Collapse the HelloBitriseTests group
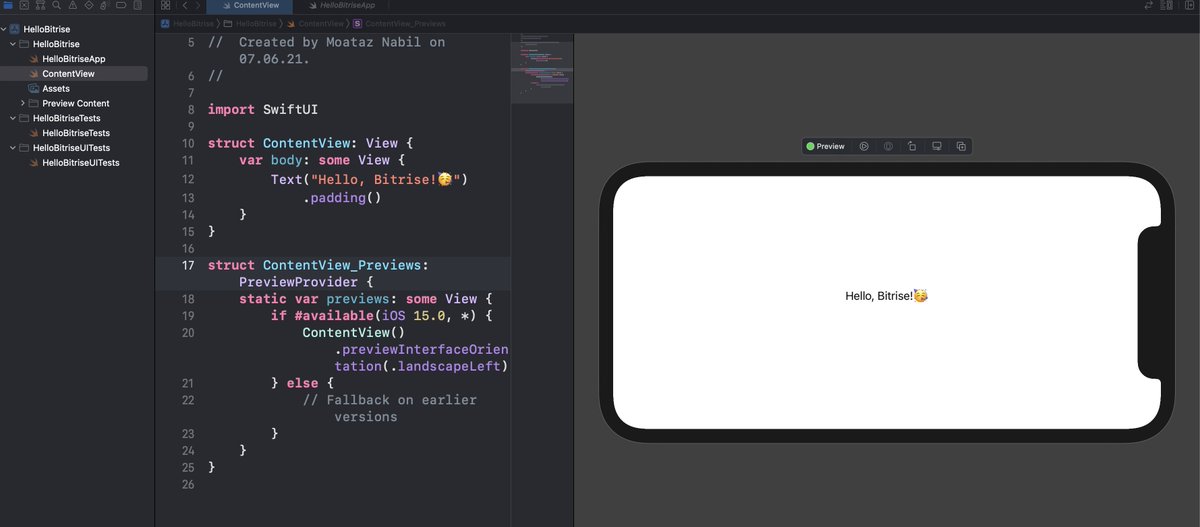 point(13,118)
